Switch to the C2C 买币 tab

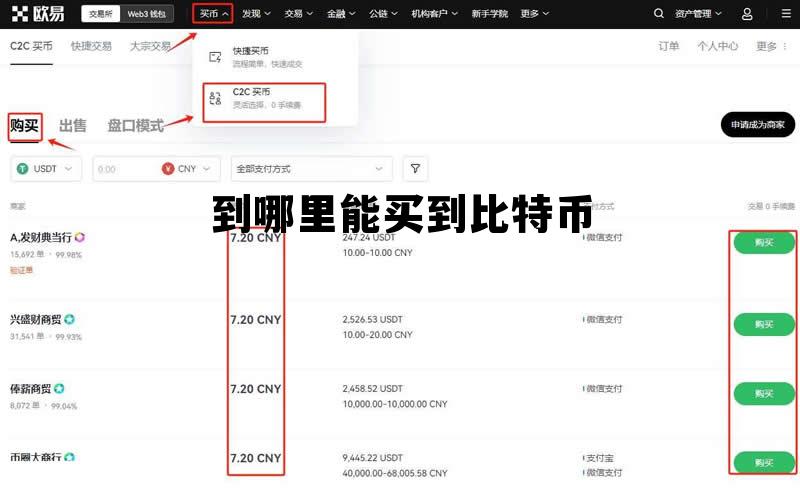point(31,46)
